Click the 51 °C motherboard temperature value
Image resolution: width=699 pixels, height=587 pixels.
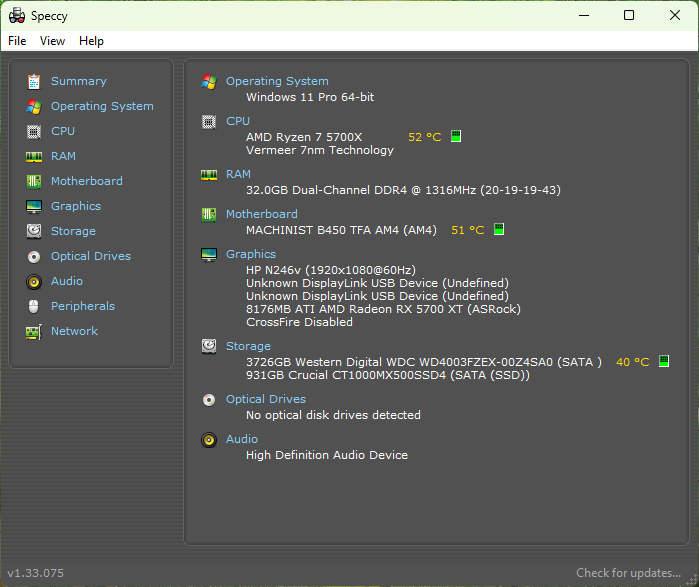[468, 230]
